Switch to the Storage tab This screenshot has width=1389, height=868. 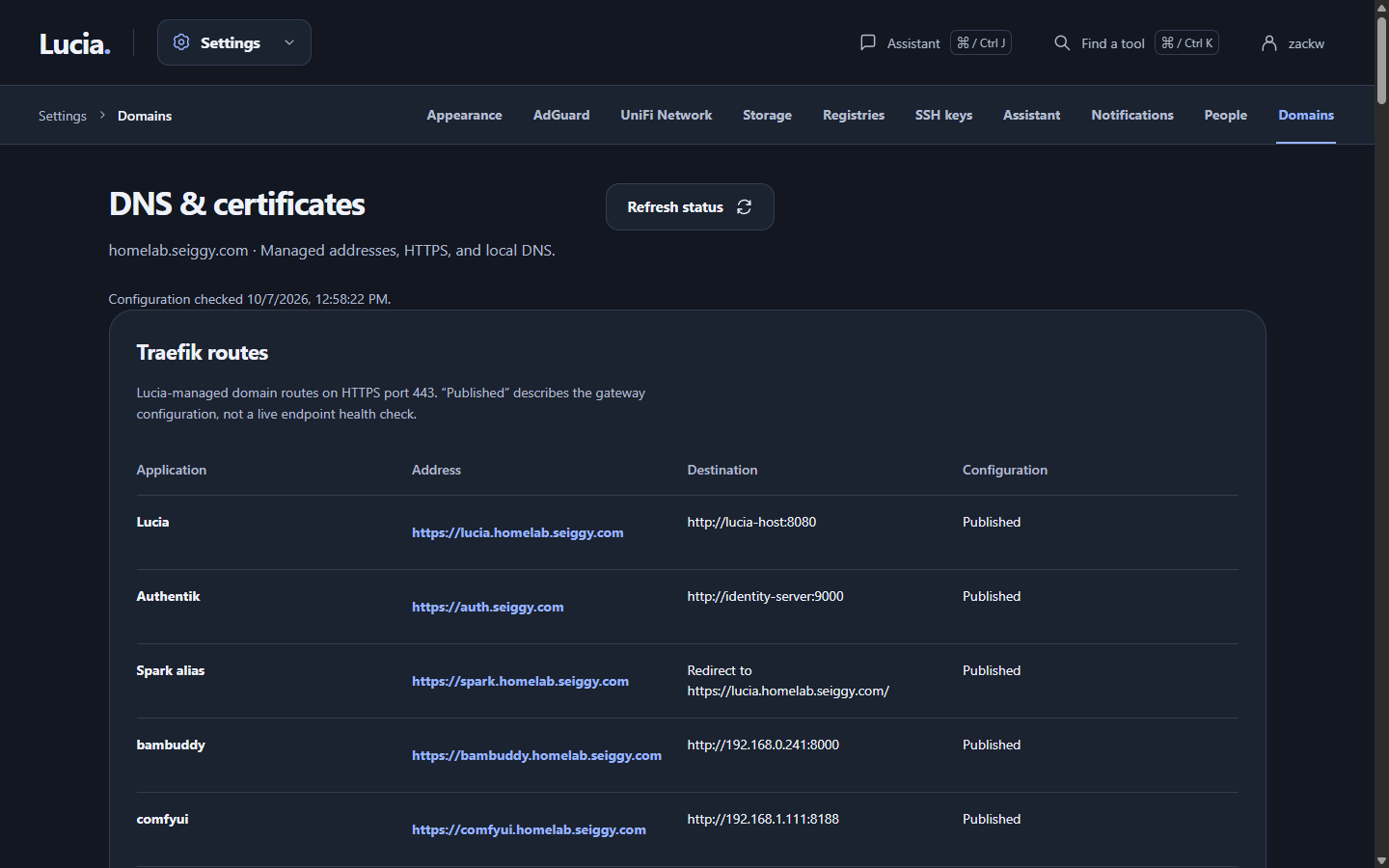tap(767, 115)
